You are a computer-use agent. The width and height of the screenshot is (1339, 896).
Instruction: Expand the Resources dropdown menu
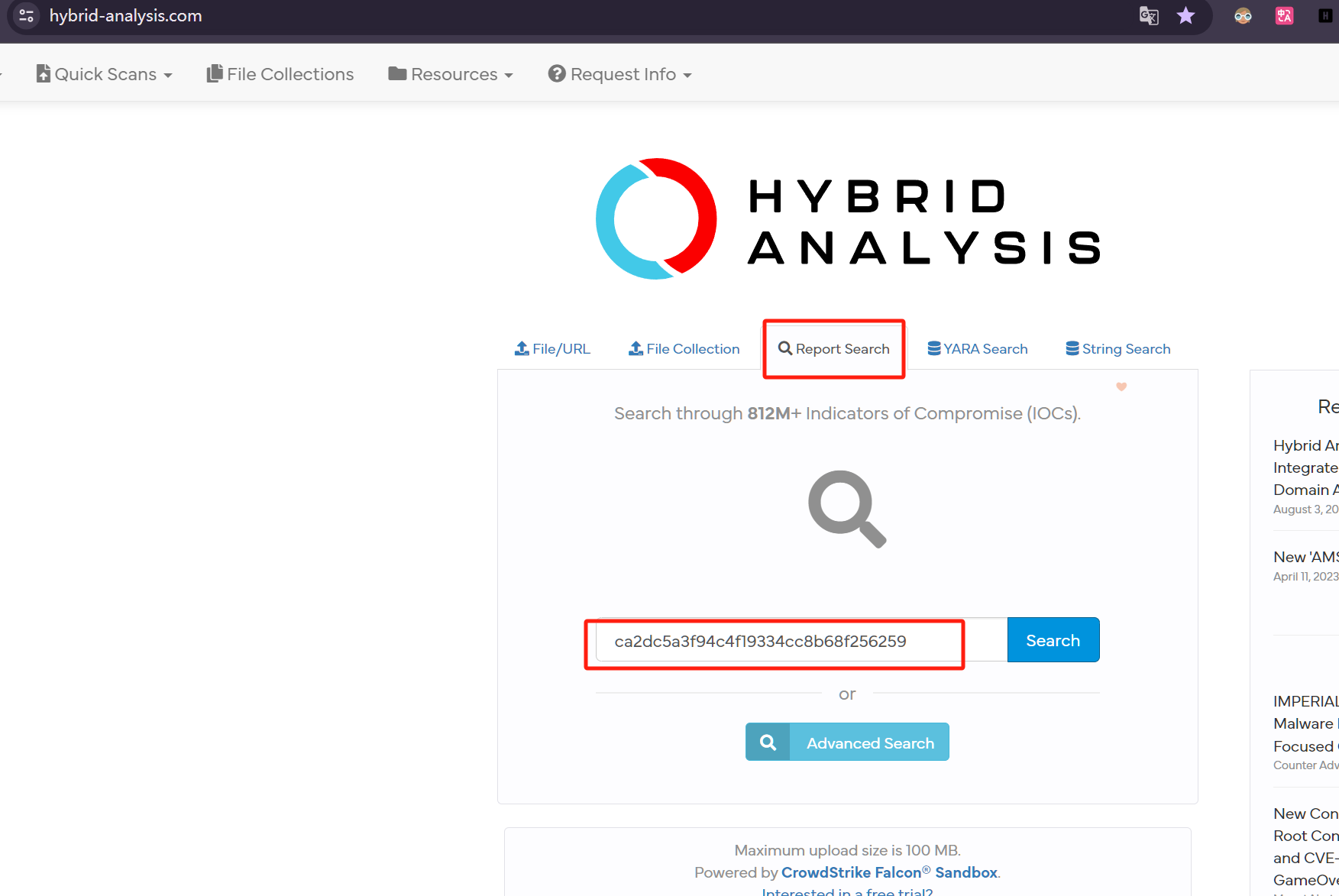(x=451, y=74)
